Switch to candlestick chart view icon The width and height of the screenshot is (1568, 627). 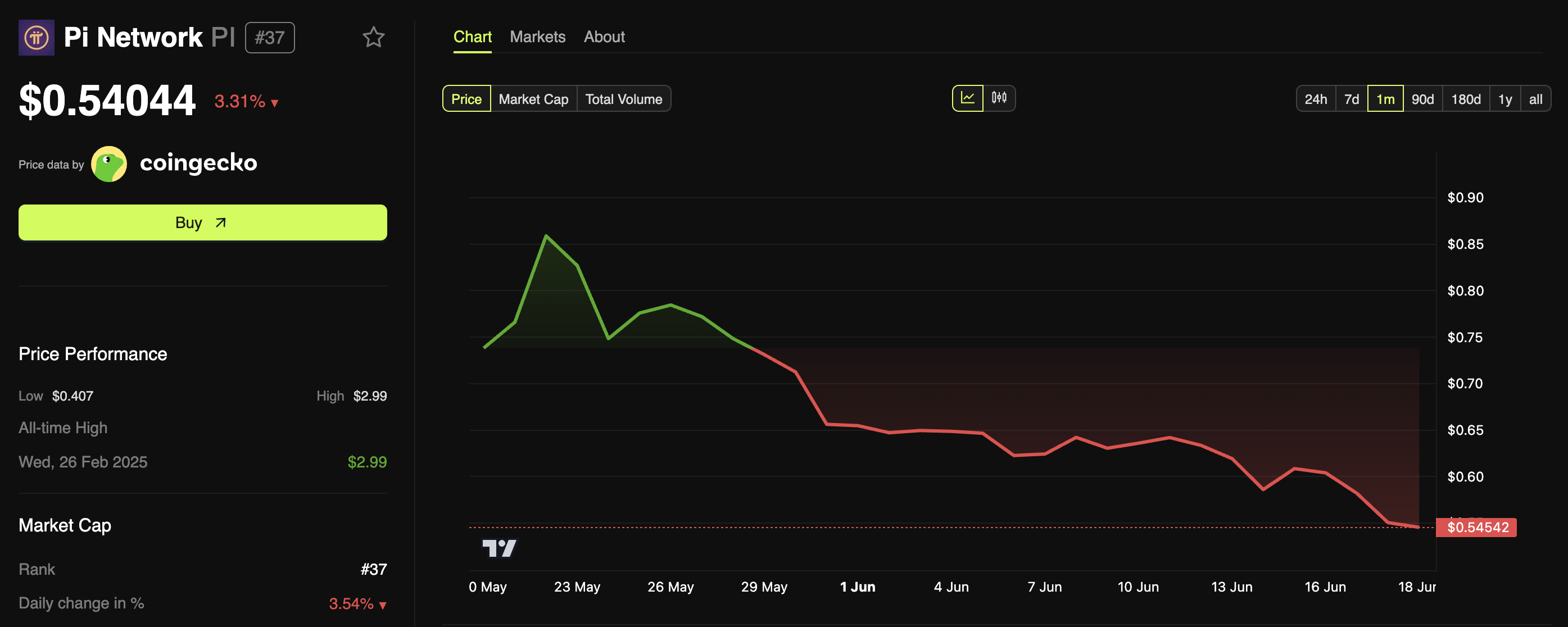point(999,98)
